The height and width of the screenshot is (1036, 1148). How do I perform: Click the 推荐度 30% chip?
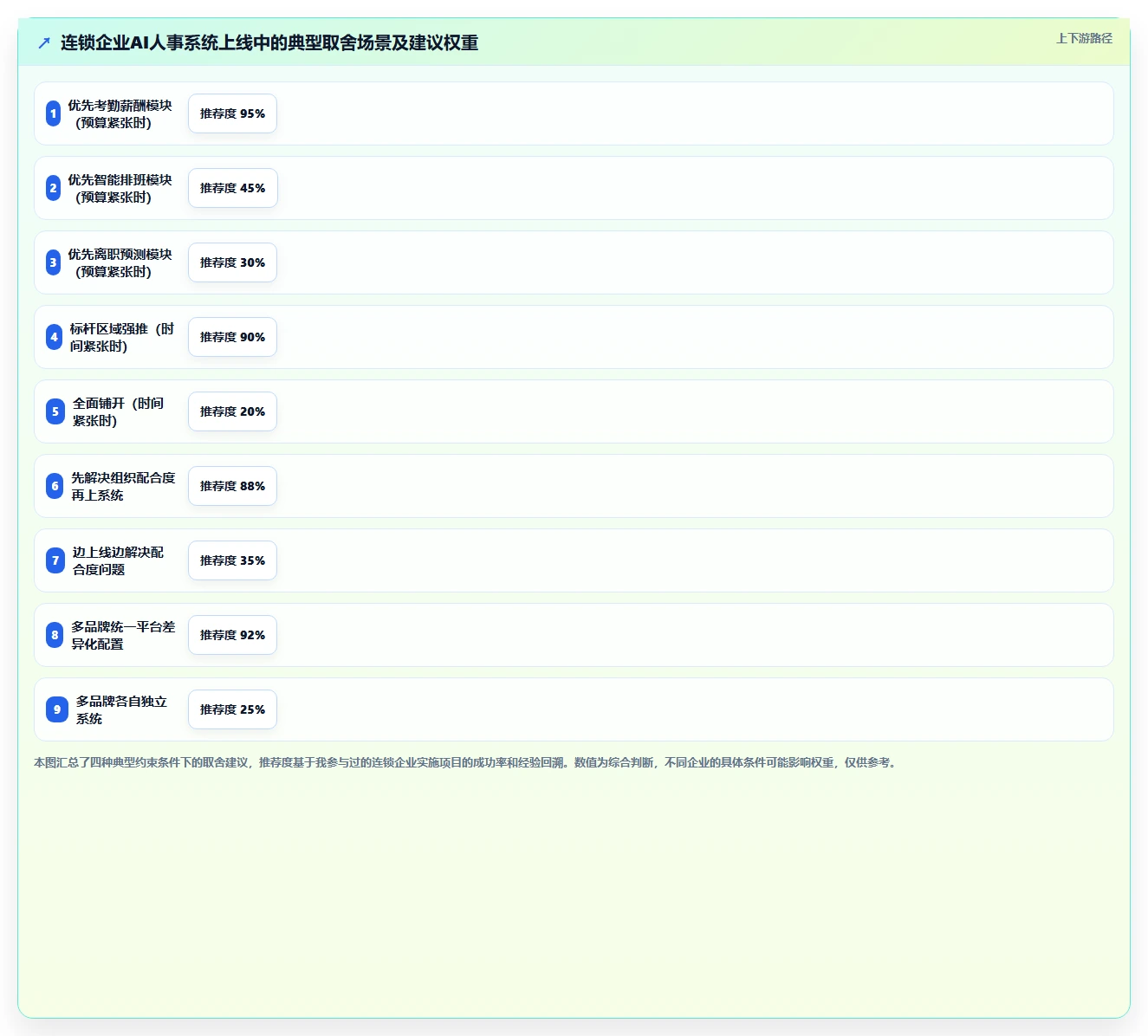point(232,262)
